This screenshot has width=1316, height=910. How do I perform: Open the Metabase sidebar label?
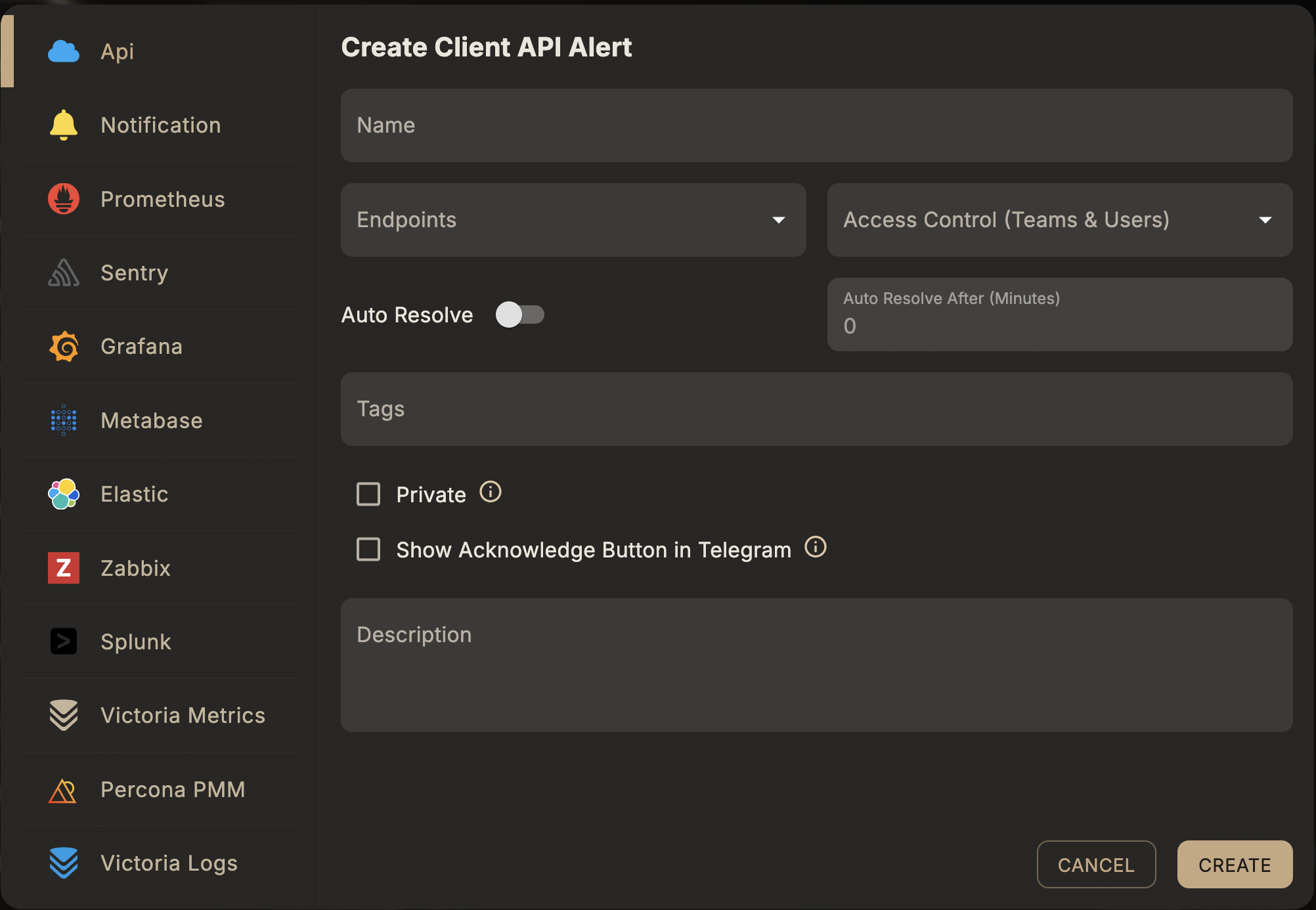coord(152,420)
